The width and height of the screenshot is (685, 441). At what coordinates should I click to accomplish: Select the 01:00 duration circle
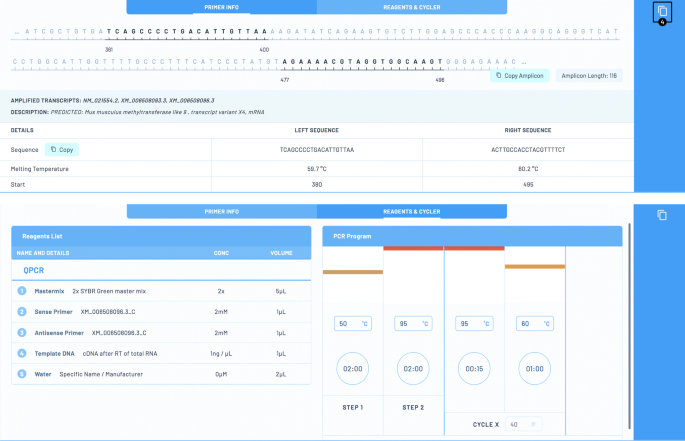click(x=534, y=368)
